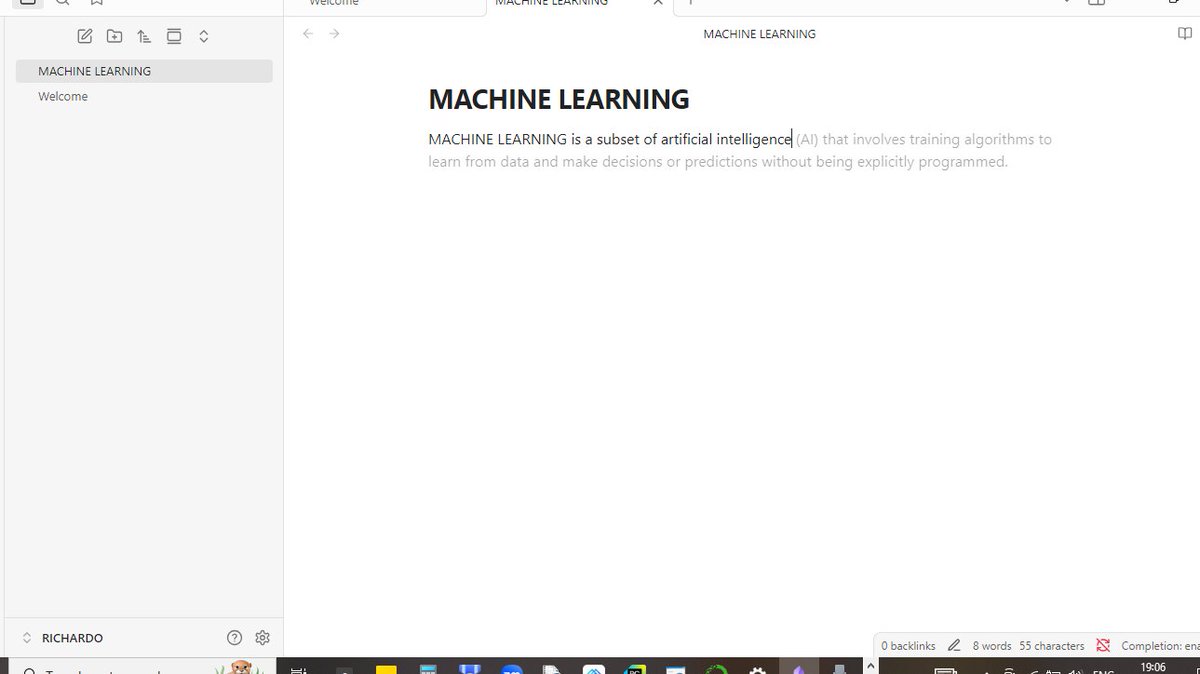This screenshot has width=1200, height=674.
Task: Navigate forward with the right arrow
Action: point(334,34)
